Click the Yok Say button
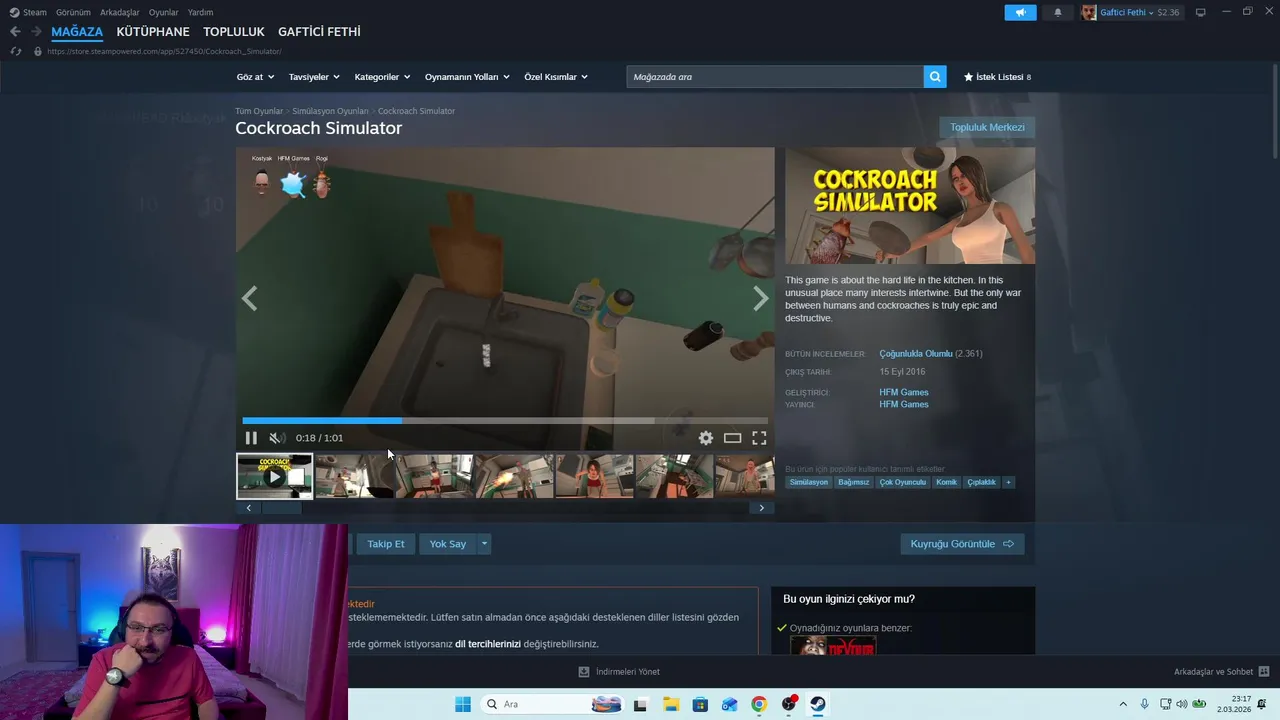1280x720 pixels. pyautogui.click(x=448, y=544)
